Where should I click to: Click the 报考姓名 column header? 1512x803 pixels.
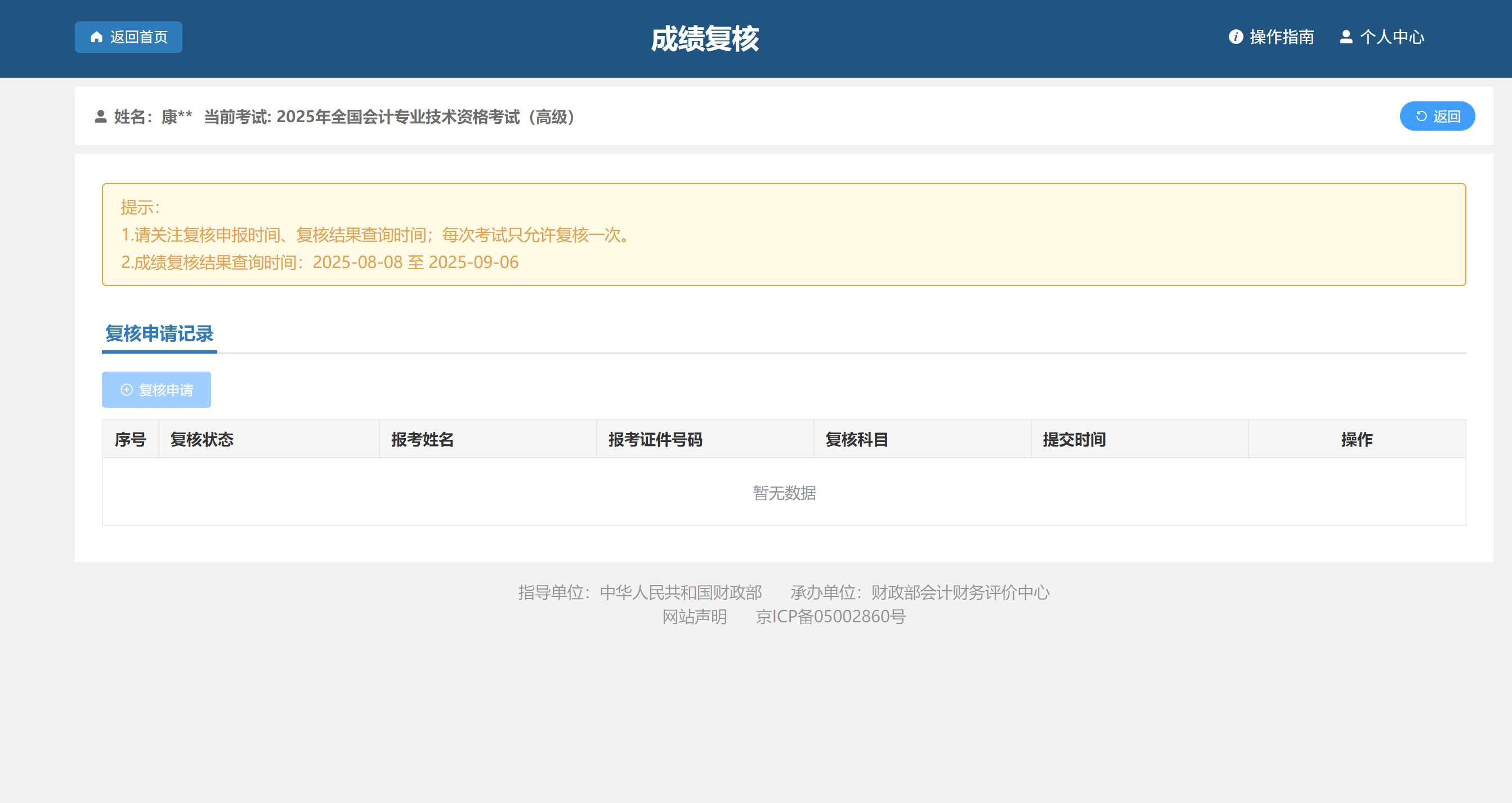[487, 439]
